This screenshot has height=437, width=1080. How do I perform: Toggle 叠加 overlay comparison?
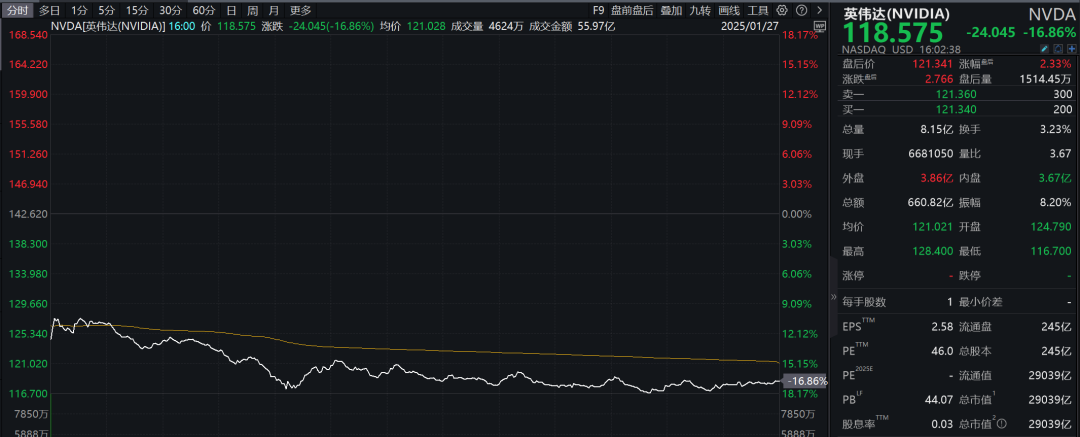pyautogui.click(x=671, y=10)
